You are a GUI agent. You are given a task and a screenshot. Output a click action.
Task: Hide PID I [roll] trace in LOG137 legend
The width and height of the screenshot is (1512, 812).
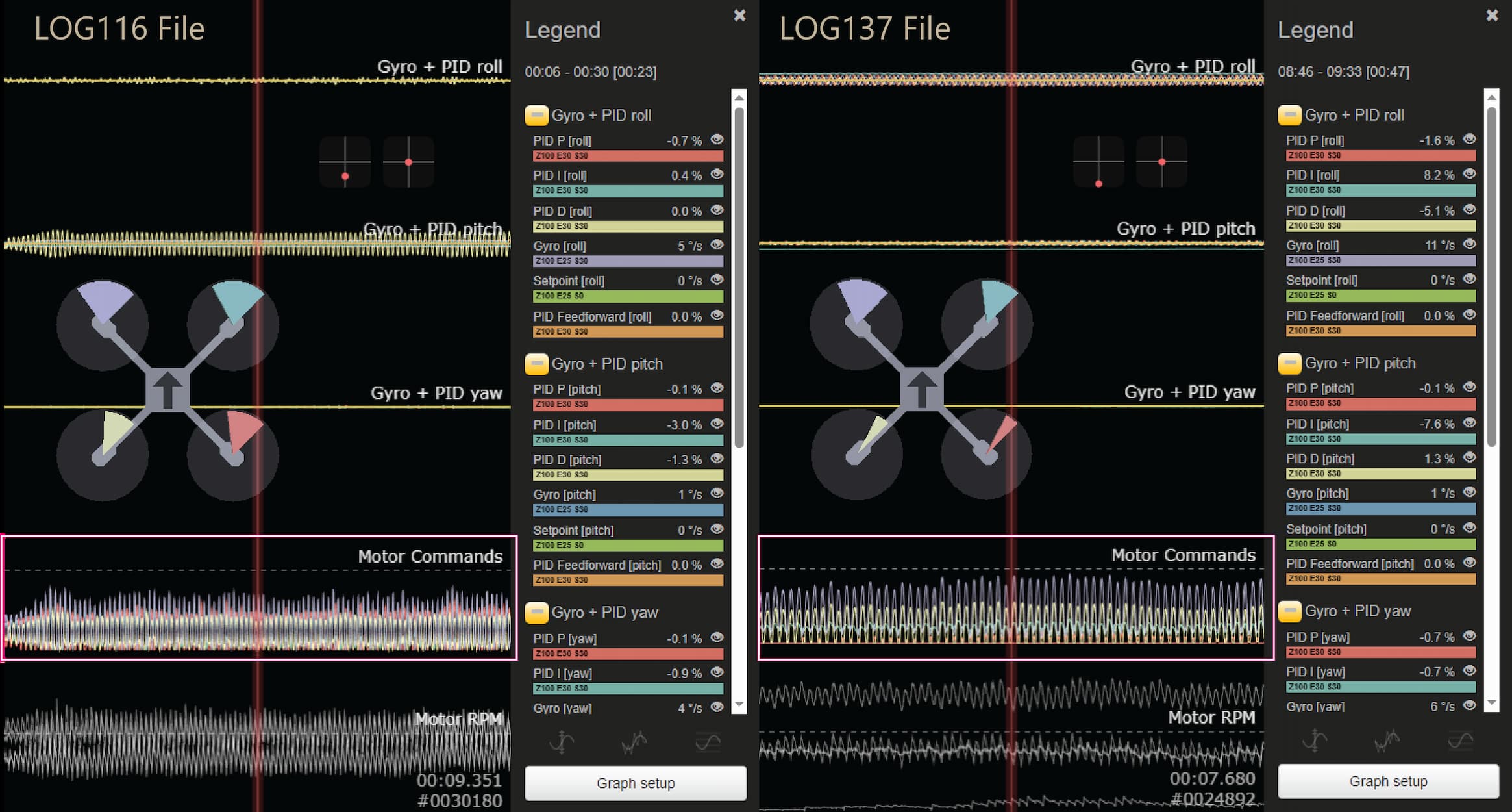tap(1470, 174)
